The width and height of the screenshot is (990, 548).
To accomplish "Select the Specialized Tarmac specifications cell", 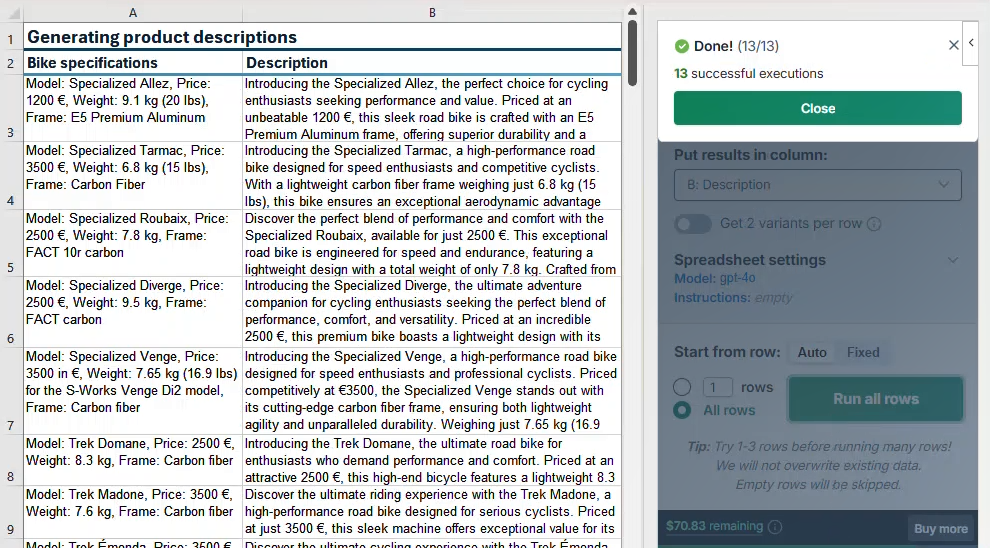I will [x=133, y=175].
